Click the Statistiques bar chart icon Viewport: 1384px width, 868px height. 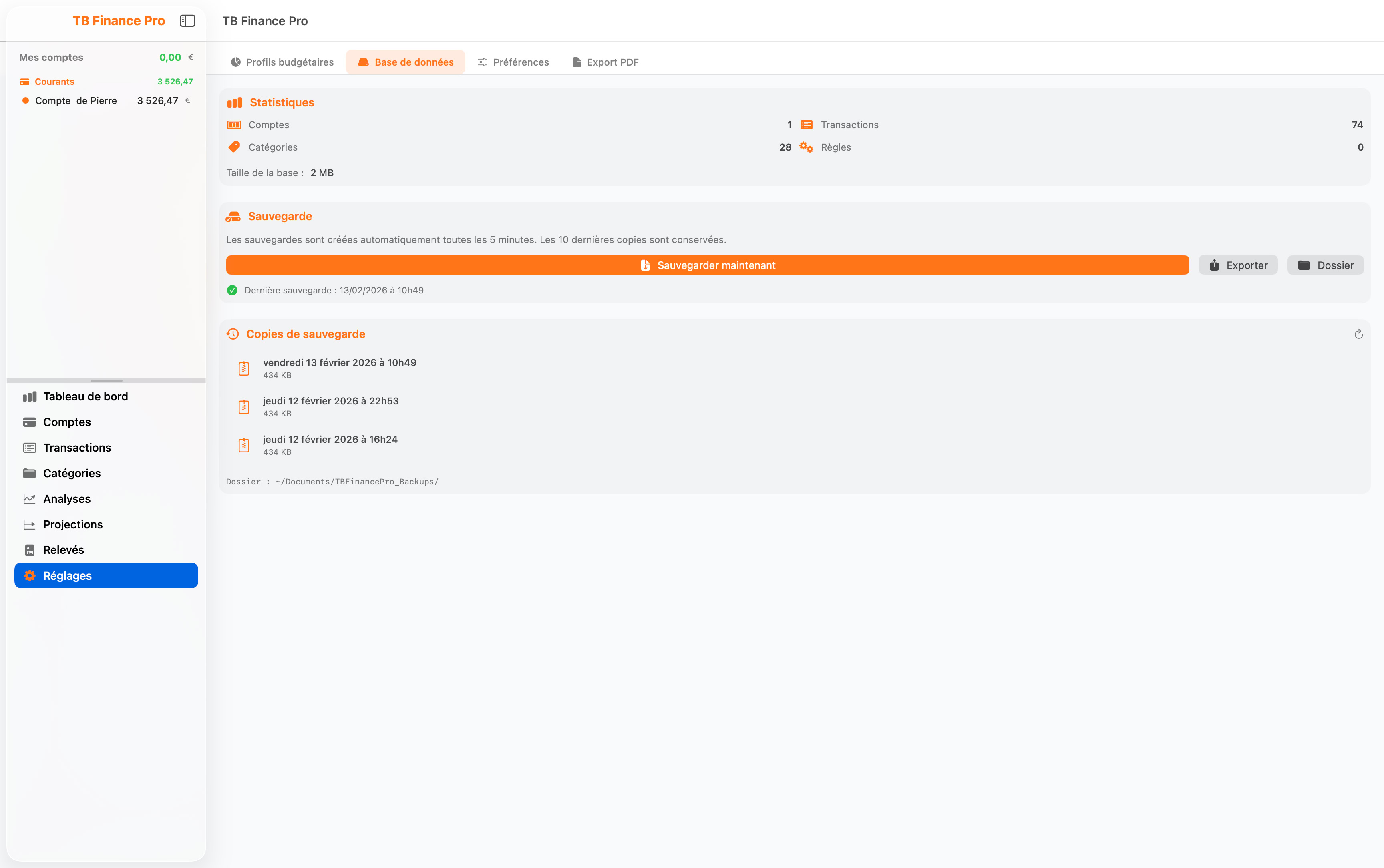point(234,103)
